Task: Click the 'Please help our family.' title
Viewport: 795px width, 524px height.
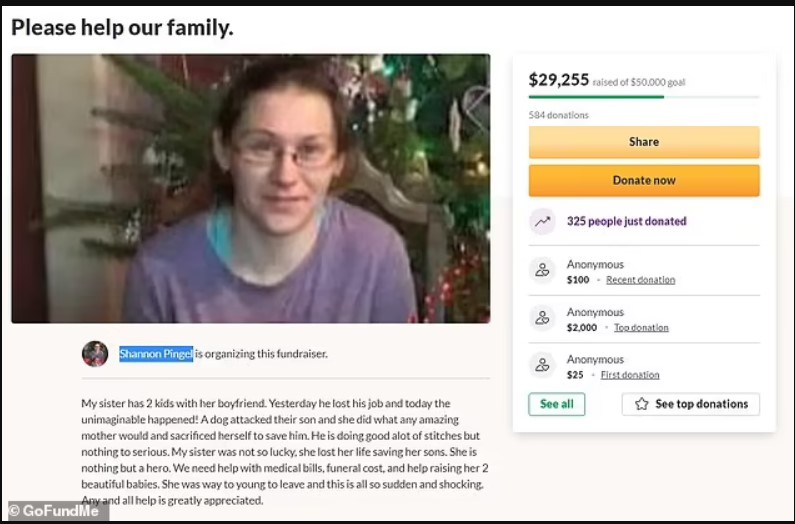Action: [x=123, y=28]
